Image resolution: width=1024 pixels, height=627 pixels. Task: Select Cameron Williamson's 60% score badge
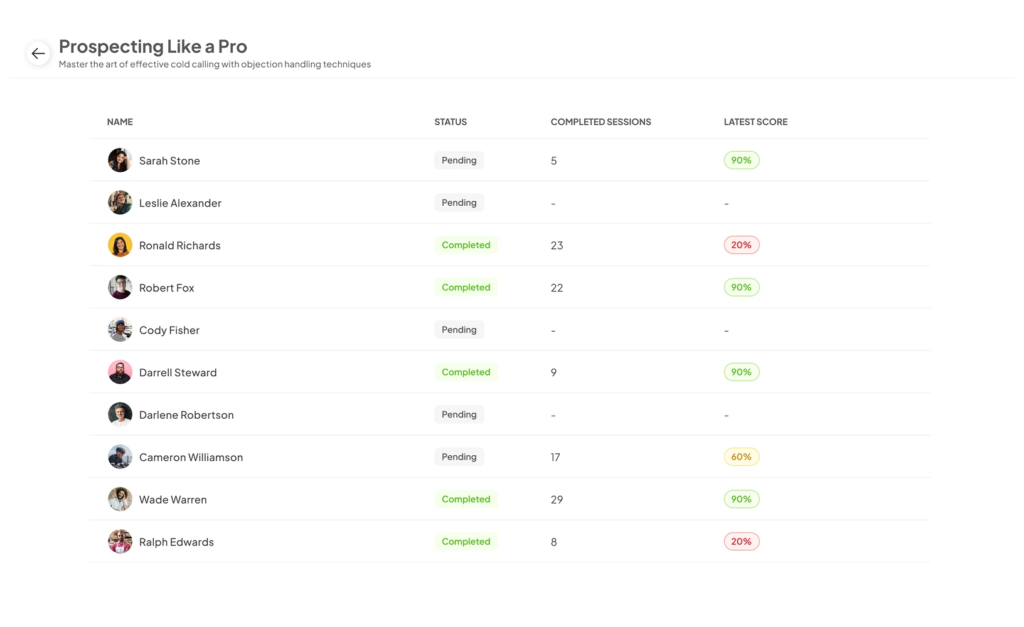tap(741, 457)
